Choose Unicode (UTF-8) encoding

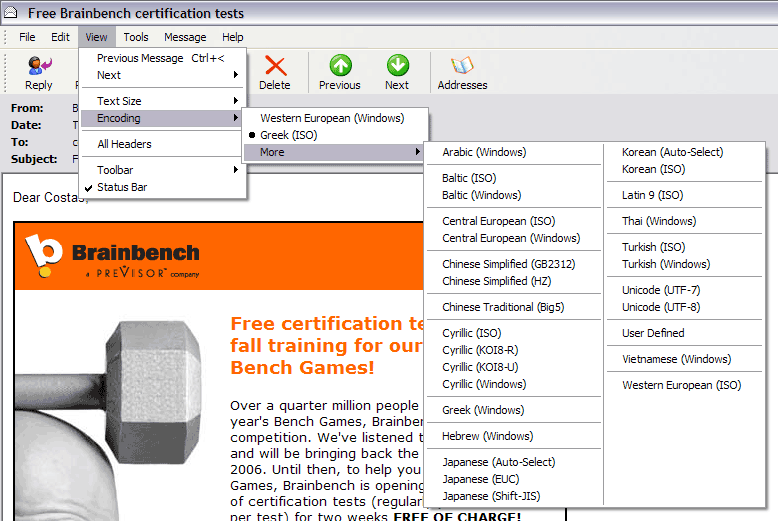coord(684,307)
